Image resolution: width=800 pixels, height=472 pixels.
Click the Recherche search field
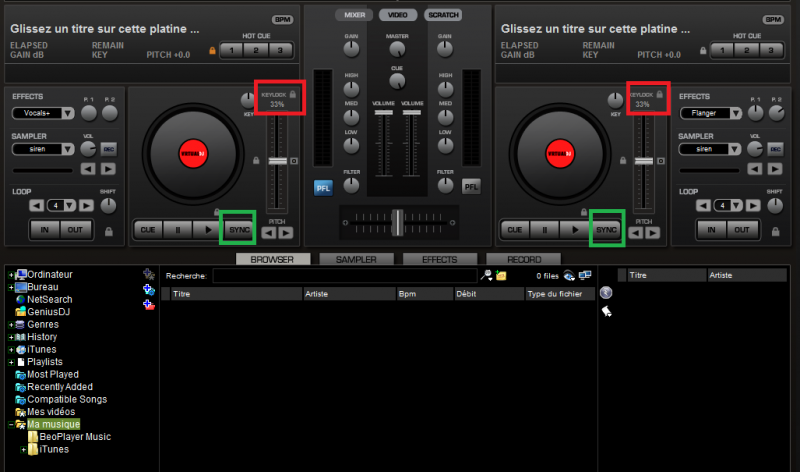pos(344,276)
